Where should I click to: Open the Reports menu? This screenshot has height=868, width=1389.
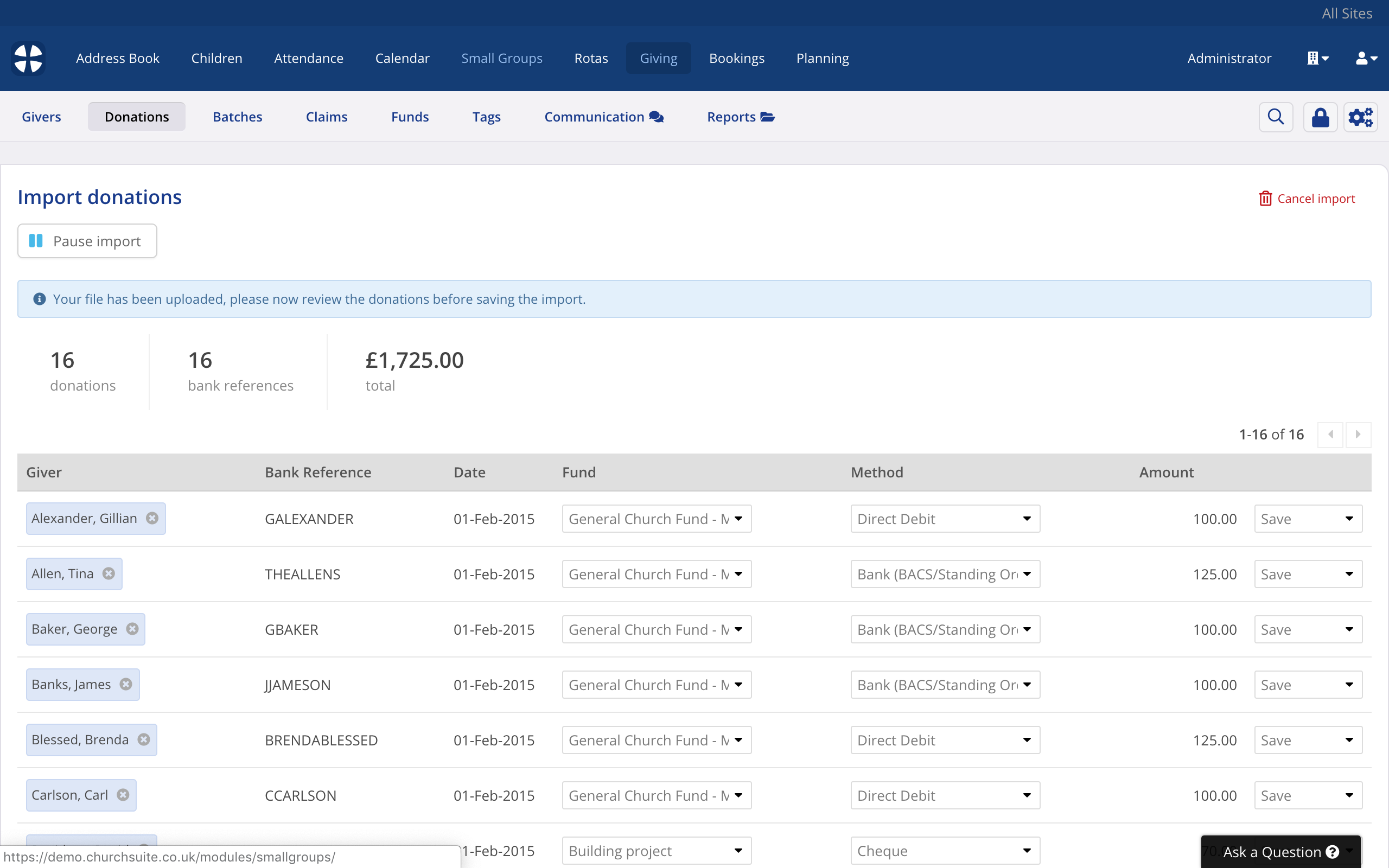741,117
